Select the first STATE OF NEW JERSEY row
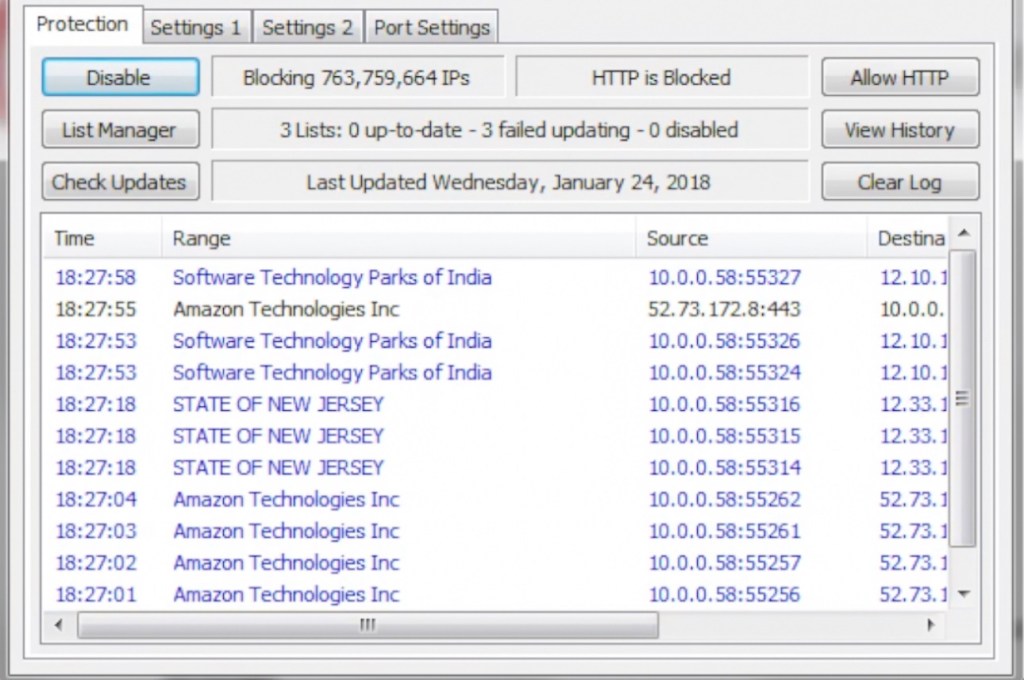Screen dimensions: 1024x680 pyautogui.click(x=278, y=404)
